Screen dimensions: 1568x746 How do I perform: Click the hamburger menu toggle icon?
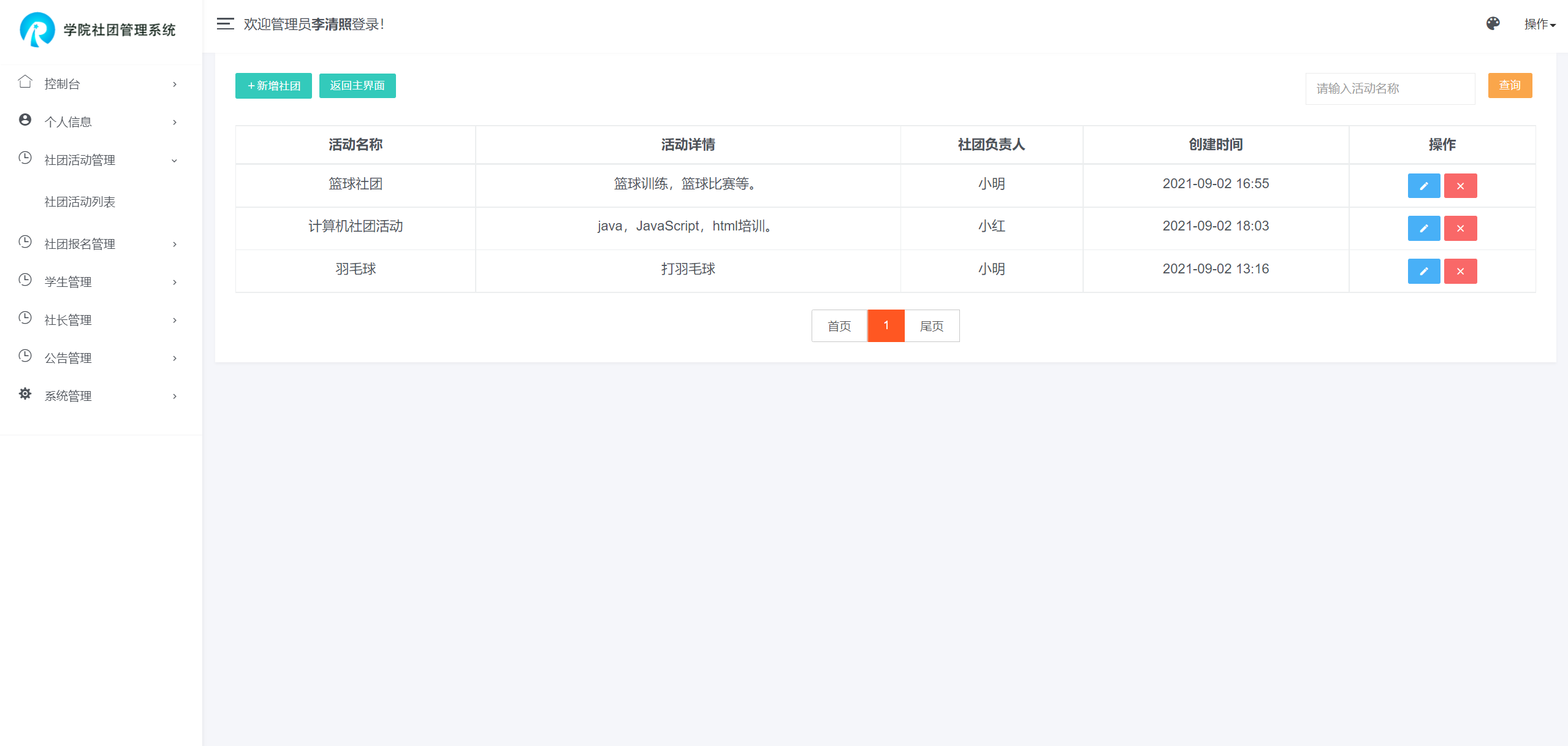[225, 25]
